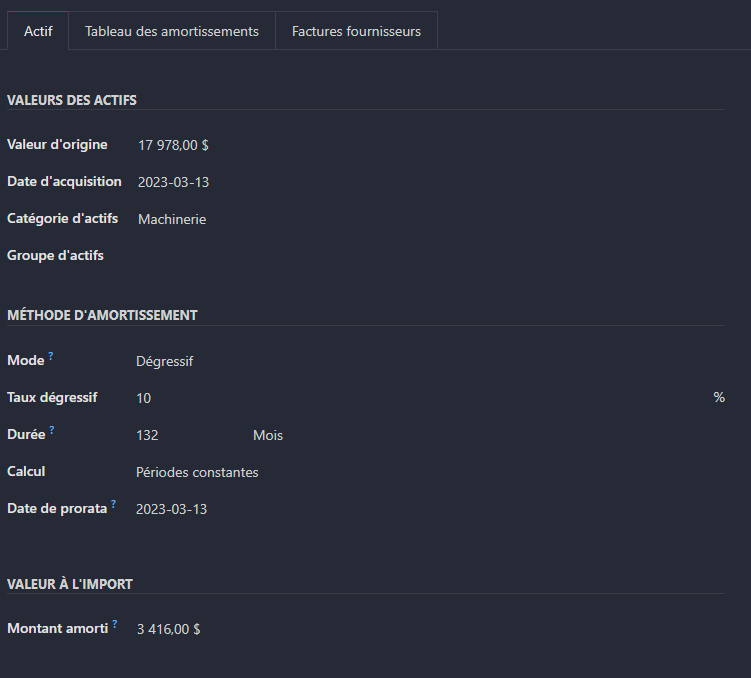Open the Factures fournisseurs tab

click(x=356, y=31)
